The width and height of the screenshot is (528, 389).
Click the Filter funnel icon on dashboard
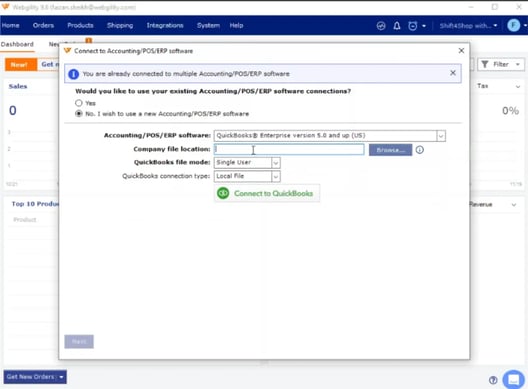[485, 64]
